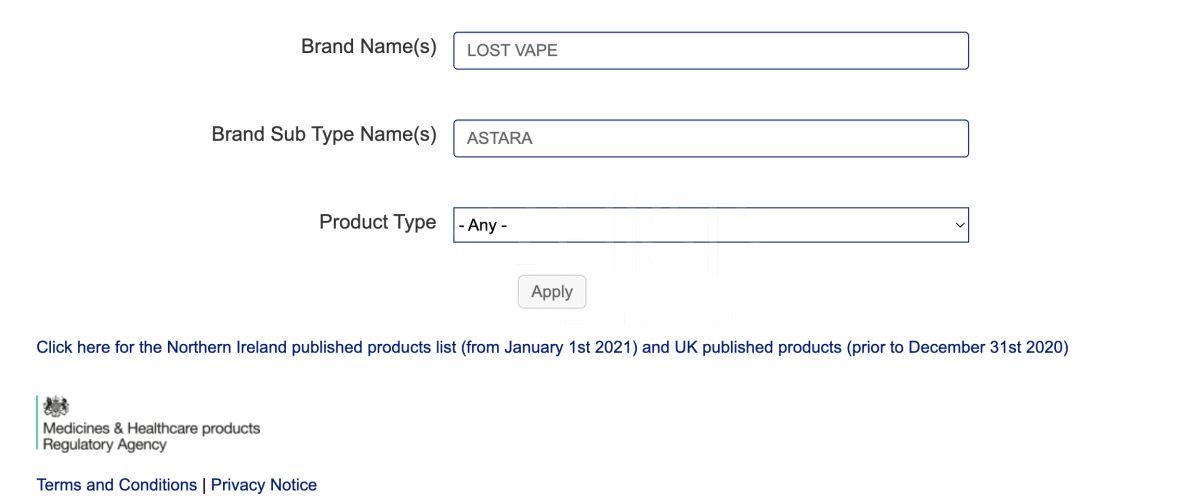Click the 'LOST VAPE' text in field
This screenshot has width=1200, height=504.
point(512,51)
